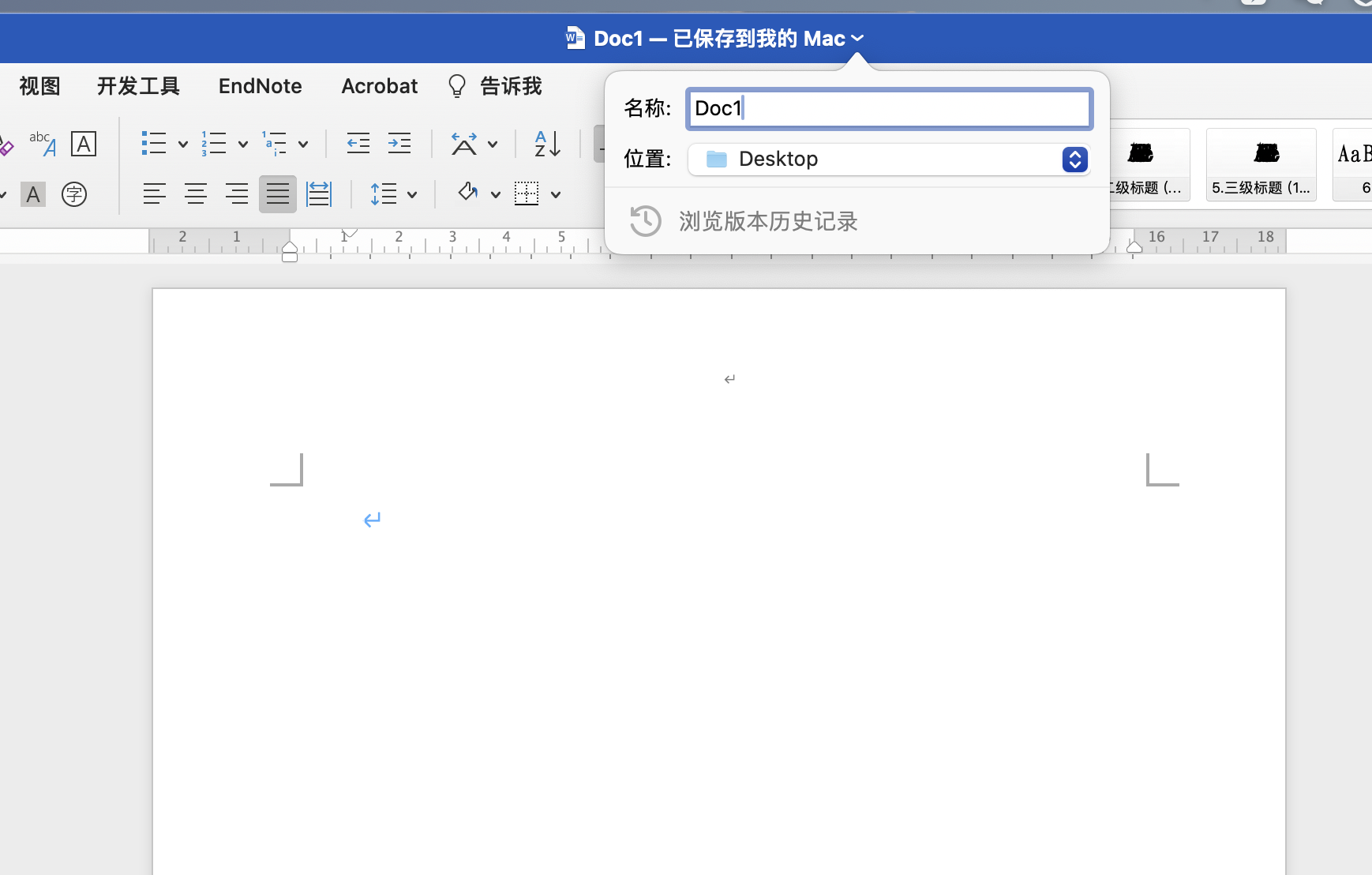1372x875 pixels.
Task: Sort text with the A-Z icon
Action: coord(547,144)
